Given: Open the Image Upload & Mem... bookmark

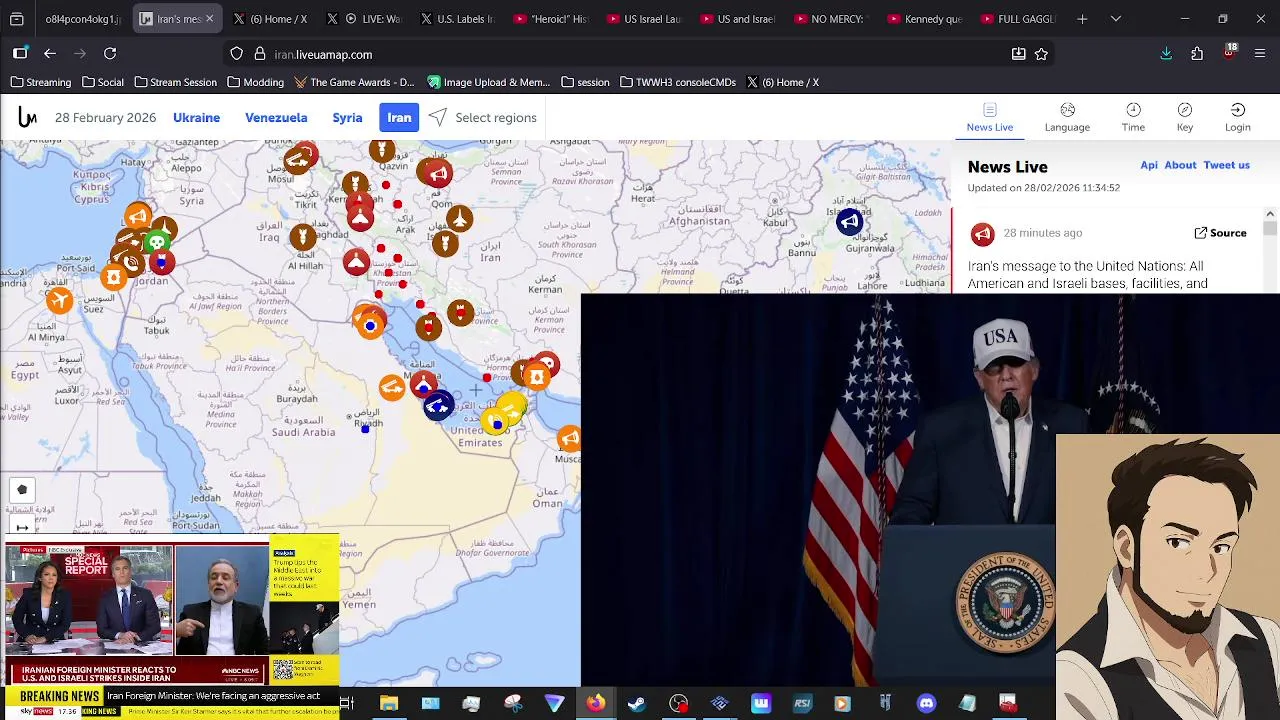Looking at the screenshot, I should coord(489,82).
